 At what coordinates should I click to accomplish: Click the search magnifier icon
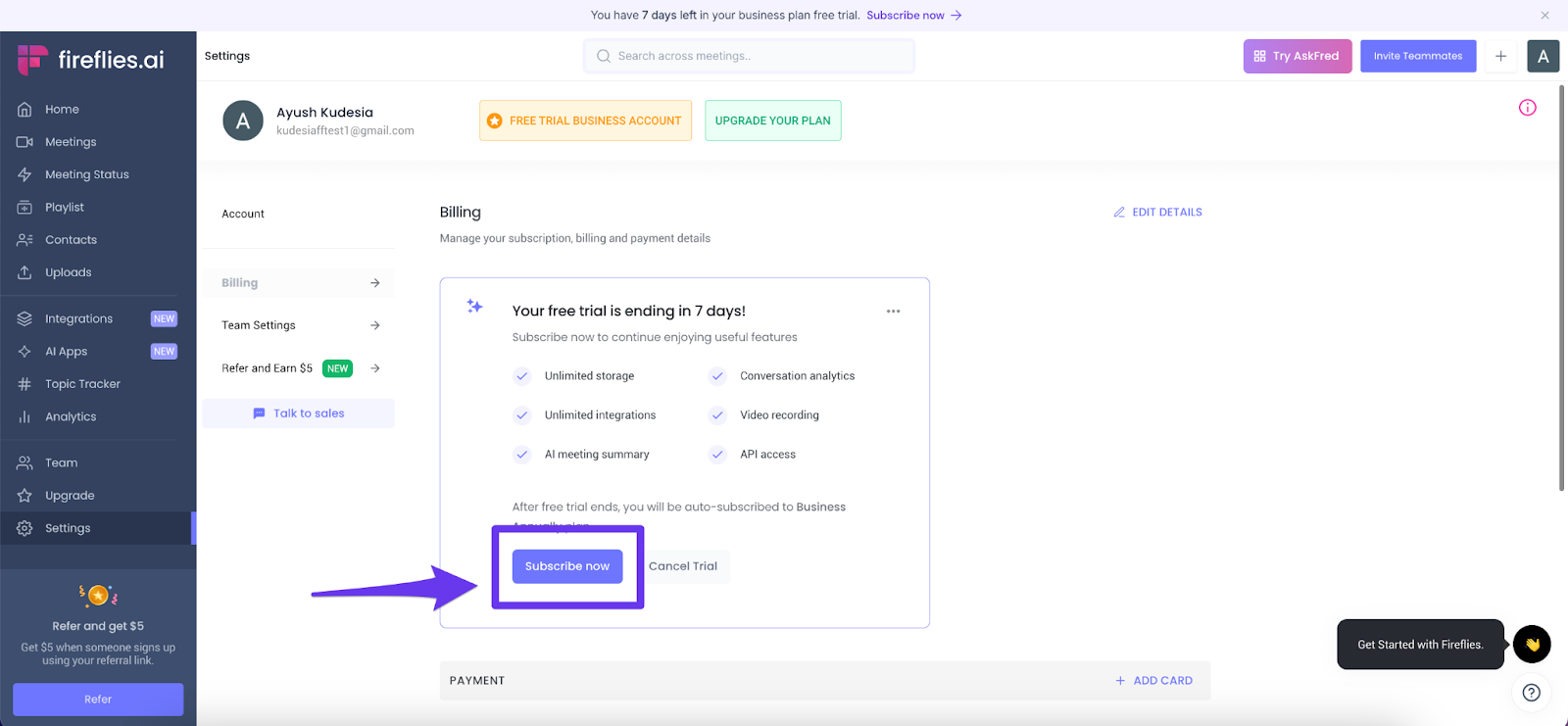pyautogui.click(x=604, y=56)
